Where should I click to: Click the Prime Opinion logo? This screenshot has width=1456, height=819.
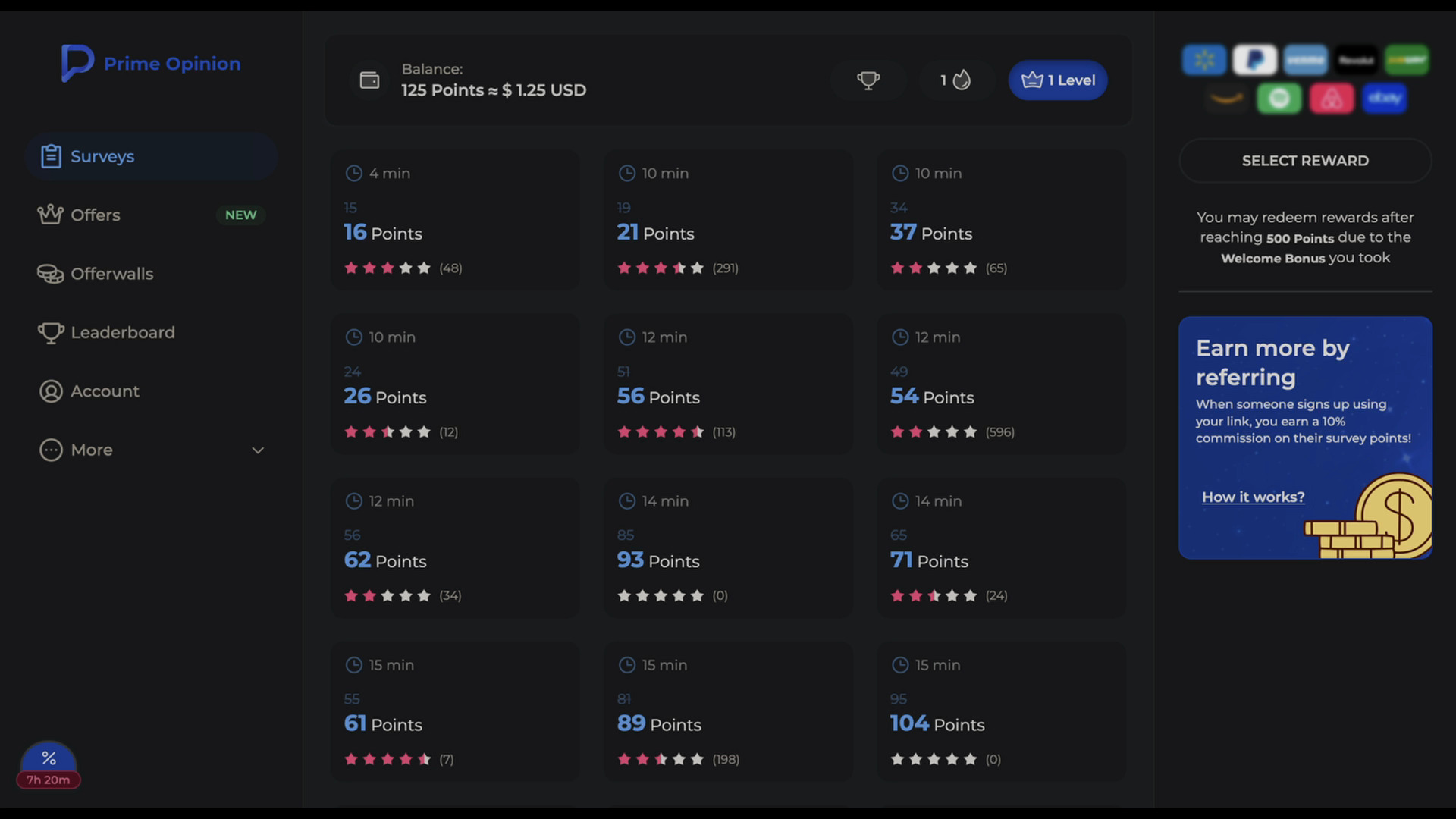click(151, 64)
